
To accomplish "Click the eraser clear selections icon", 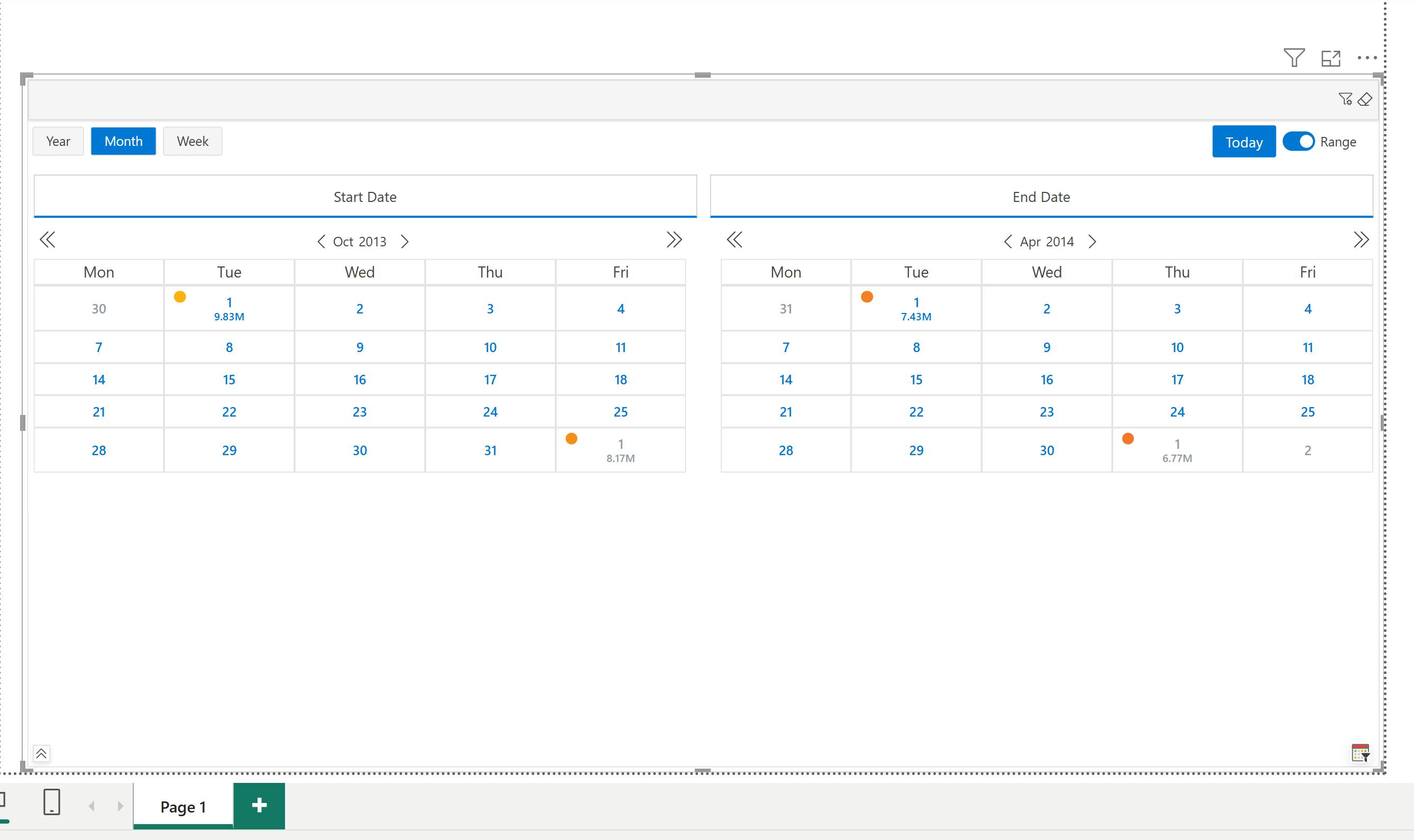I will pos(1365,99).
